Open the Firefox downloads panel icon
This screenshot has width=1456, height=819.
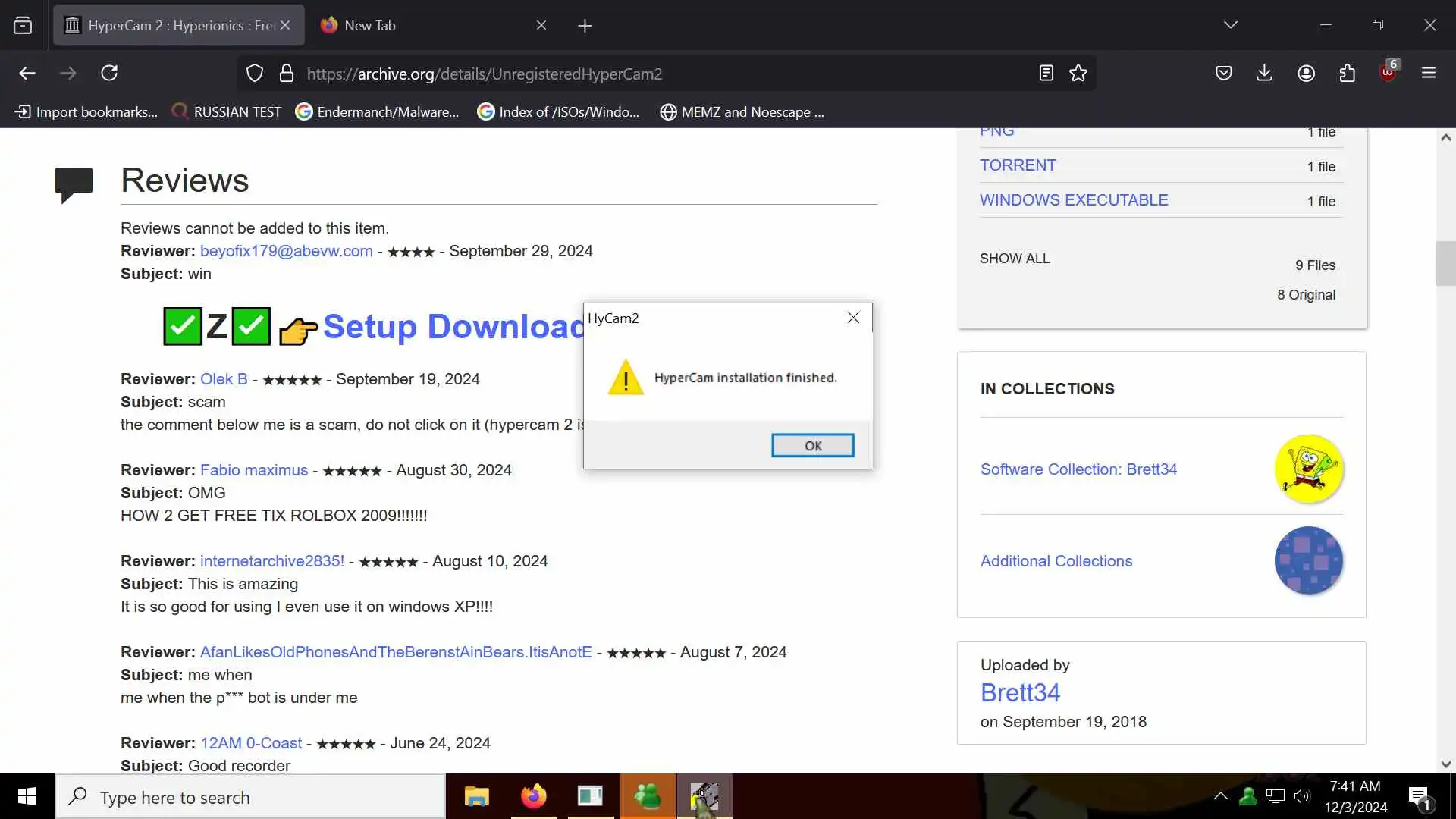1264,73
